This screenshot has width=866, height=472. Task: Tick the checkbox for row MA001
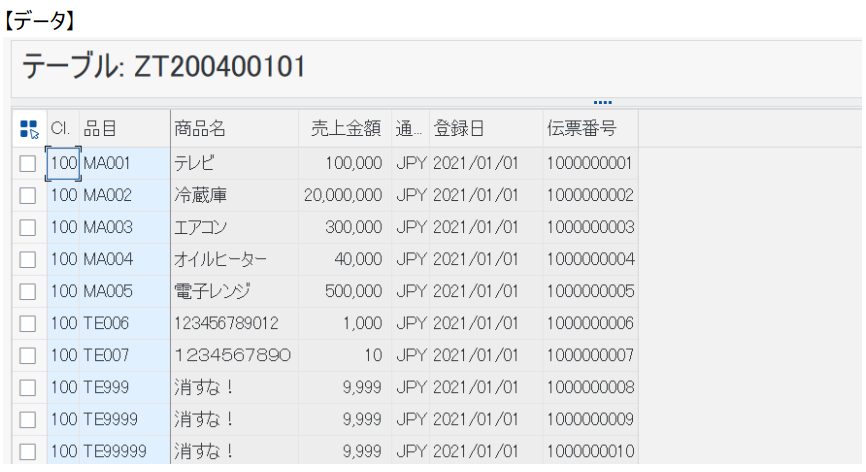click(x=28, y=163)
